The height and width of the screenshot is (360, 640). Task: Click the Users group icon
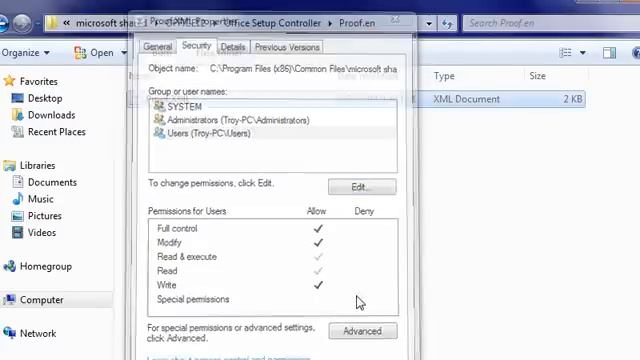tap(159, 133)
